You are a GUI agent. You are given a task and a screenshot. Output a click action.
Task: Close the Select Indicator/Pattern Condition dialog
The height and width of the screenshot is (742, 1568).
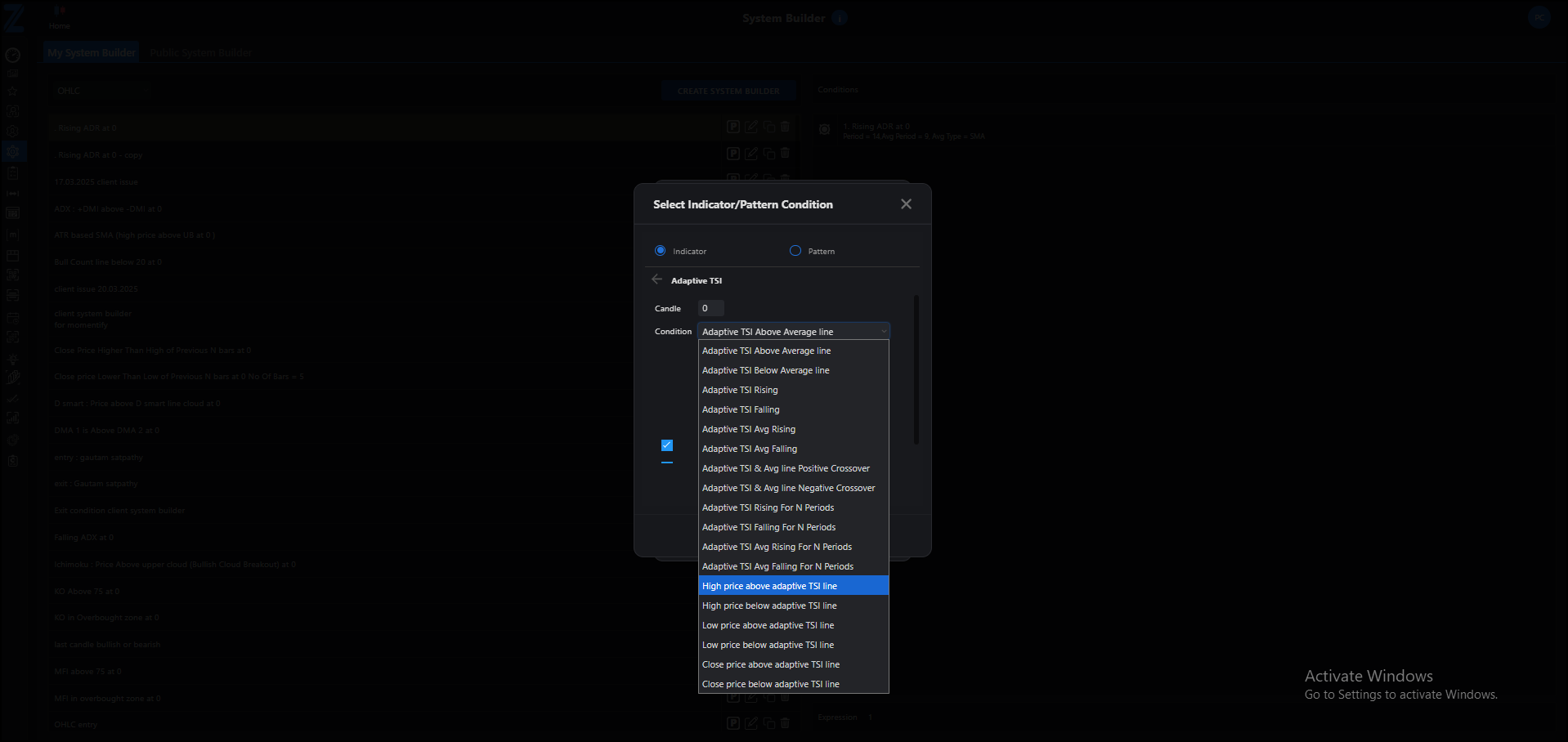click(906, 204)
